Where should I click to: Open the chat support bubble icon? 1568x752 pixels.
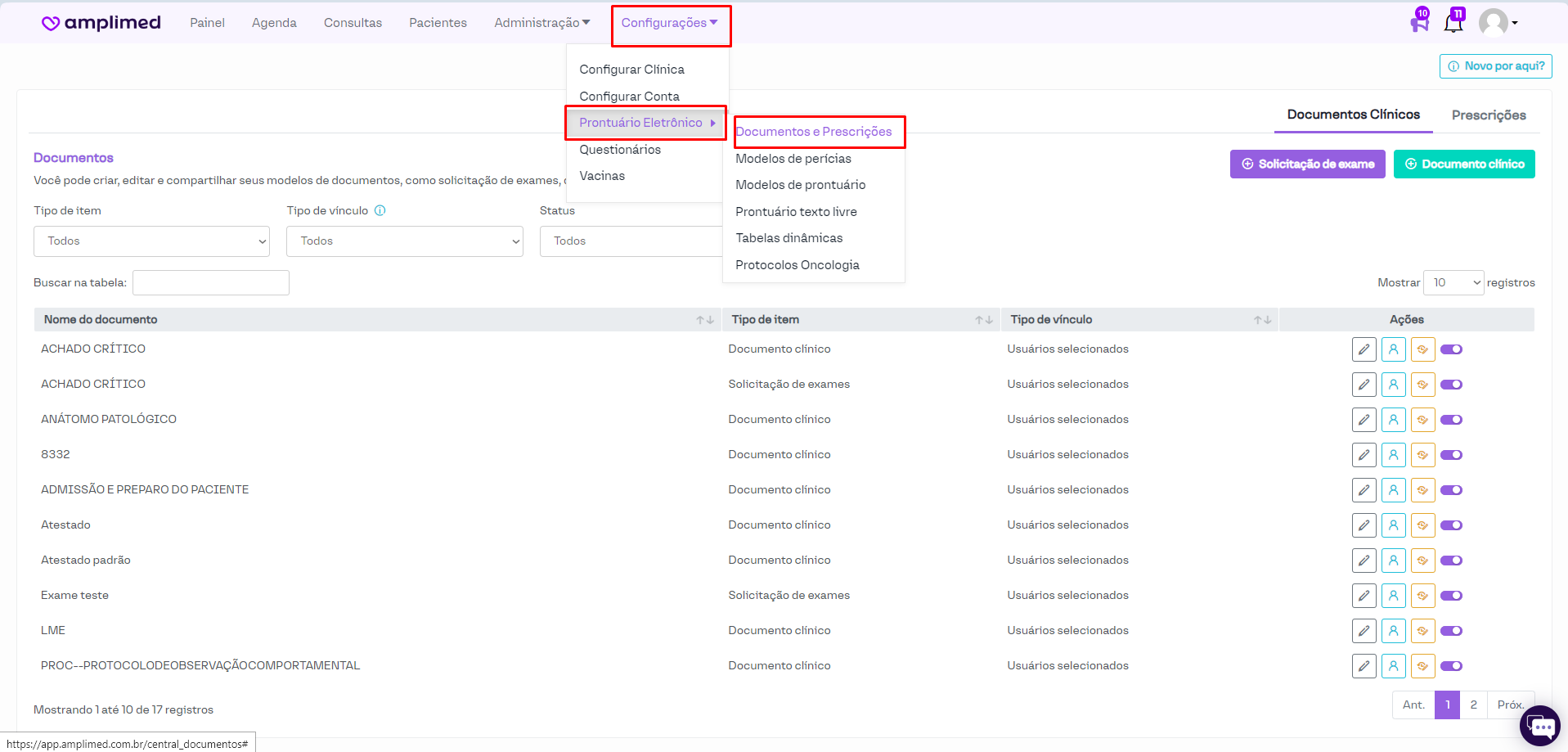click(1540, 726)
